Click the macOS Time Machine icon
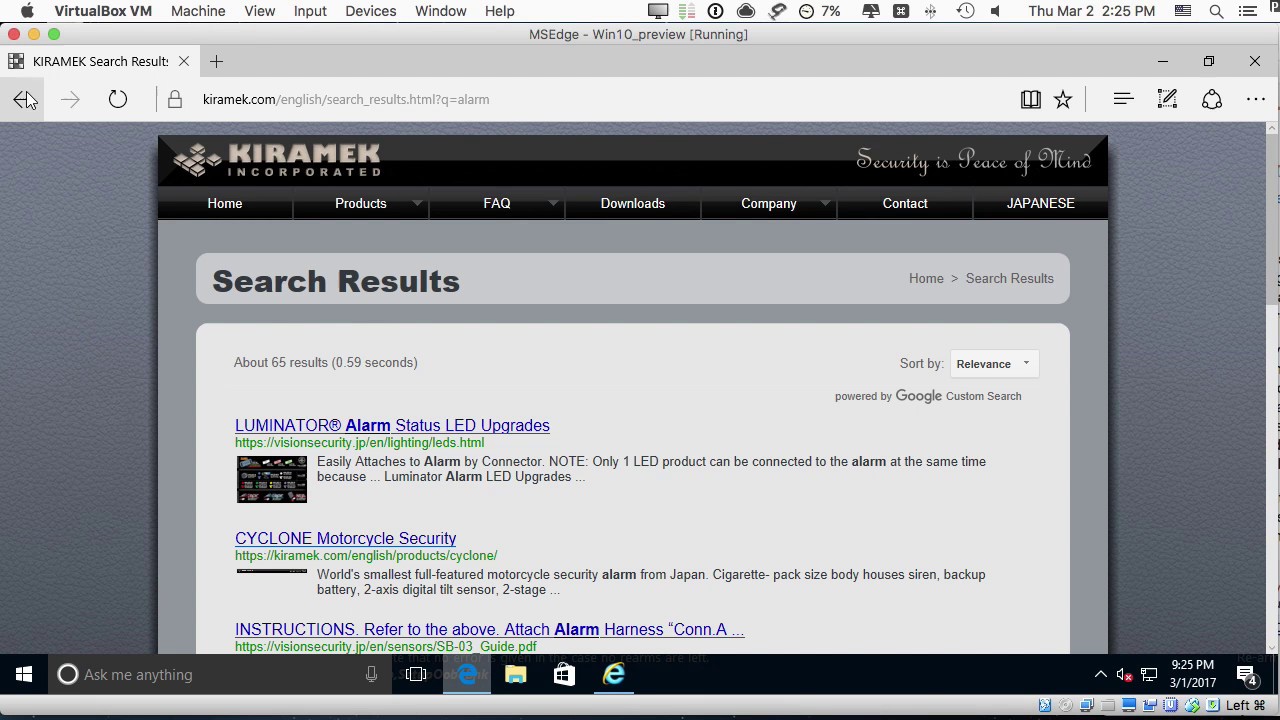Viewport: 1280px width, 720px height. click(x=965, y=11)
